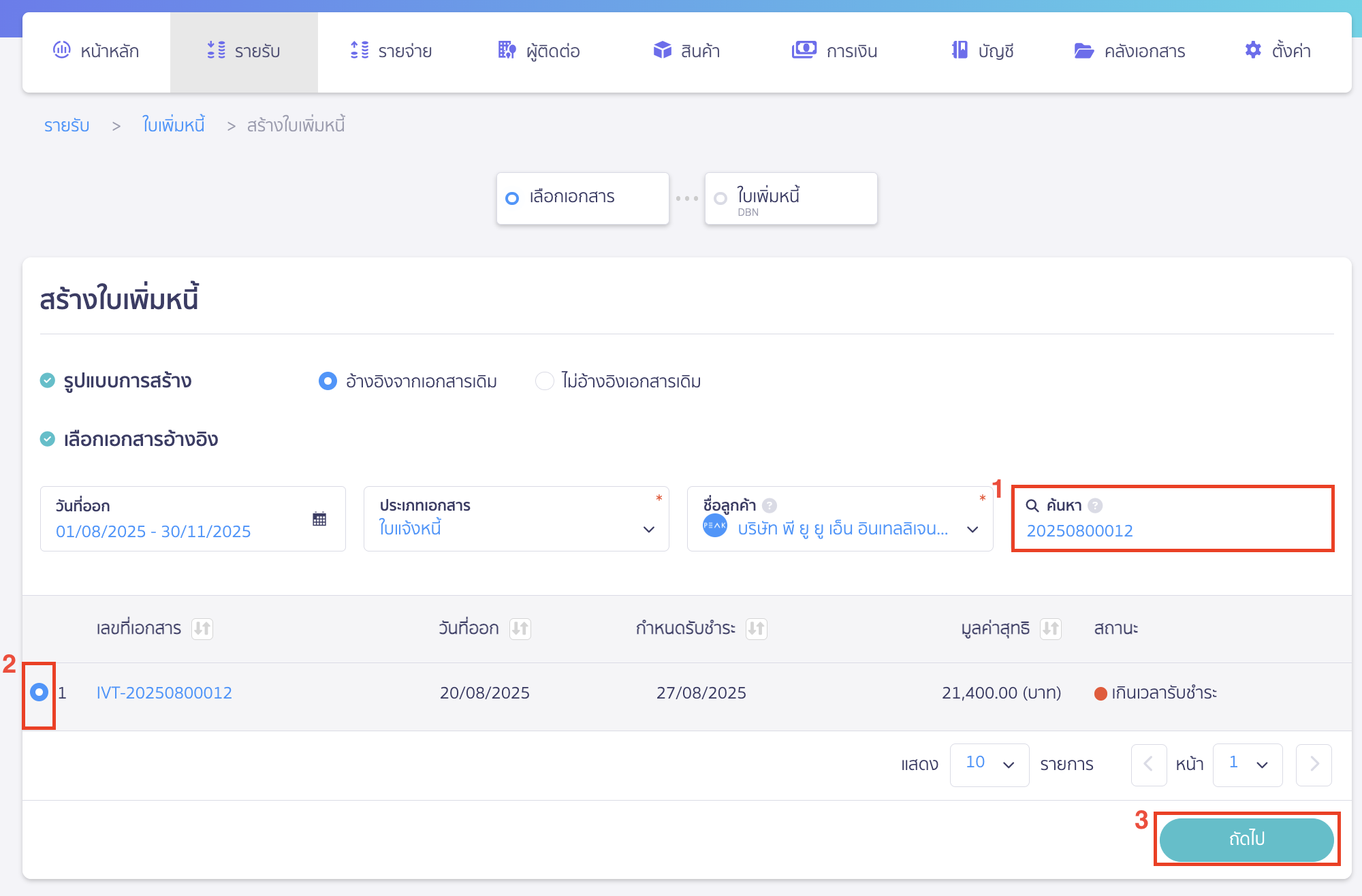The width and height of the screenshot is (1362, 896).
Task: Open the รายจ่าย menu tab
Action: [x=392, y=51]
